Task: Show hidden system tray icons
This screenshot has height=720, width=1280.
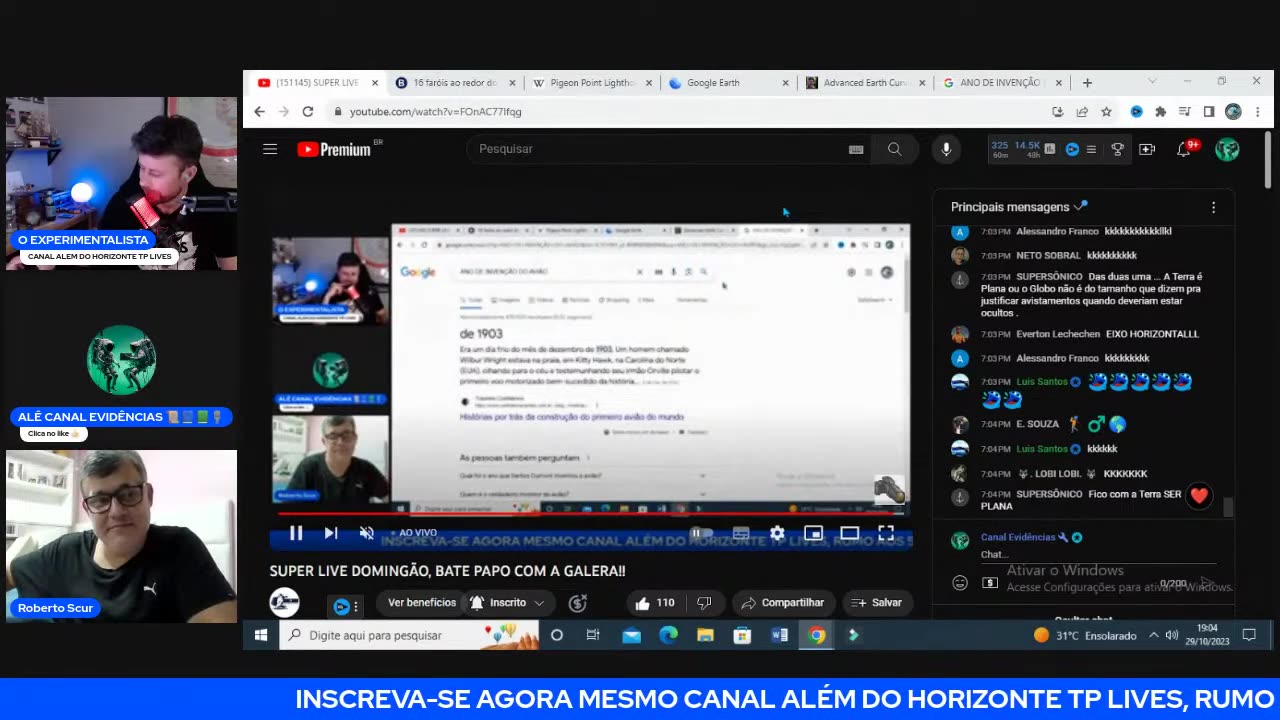Action: pyautogui.click(x=1153, y=635)
